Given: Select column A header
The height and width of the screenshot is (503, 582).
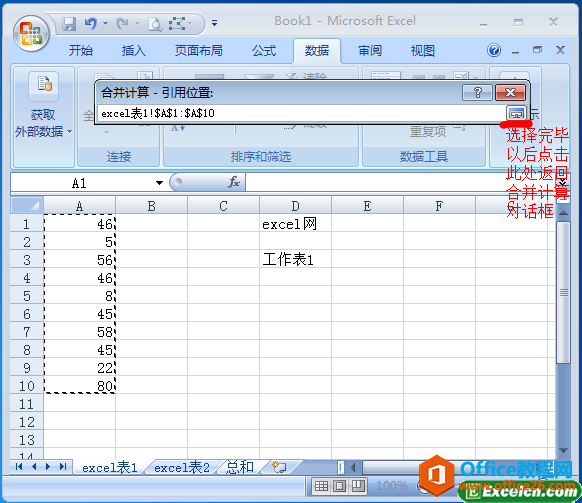Looking at the screenshot, I should [79, 206].
